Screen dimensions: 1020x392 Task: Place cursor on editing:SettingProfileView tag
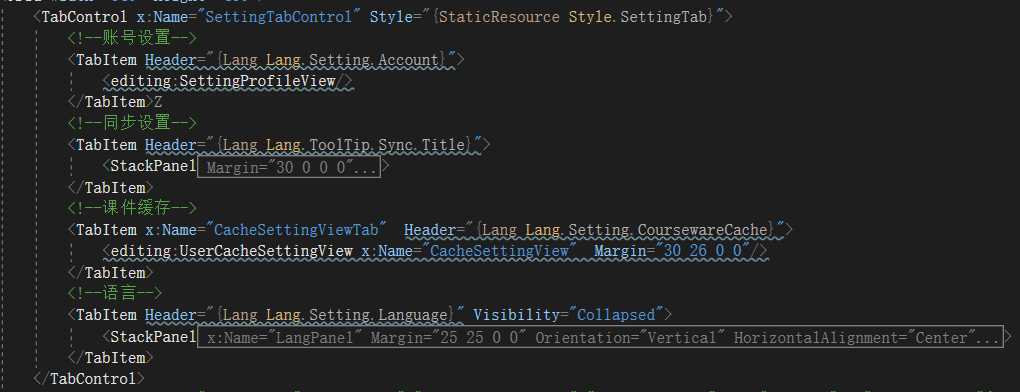[x=222, y=82]
